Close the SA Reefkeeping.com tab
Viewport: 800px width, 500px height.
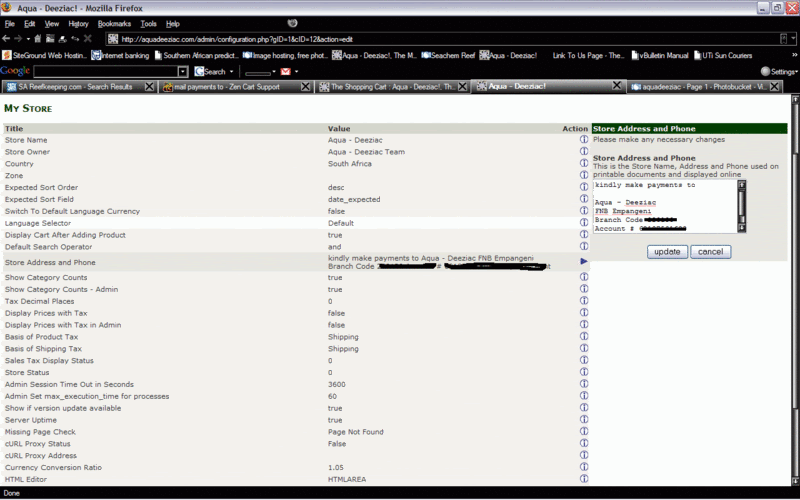click(149, 87)
